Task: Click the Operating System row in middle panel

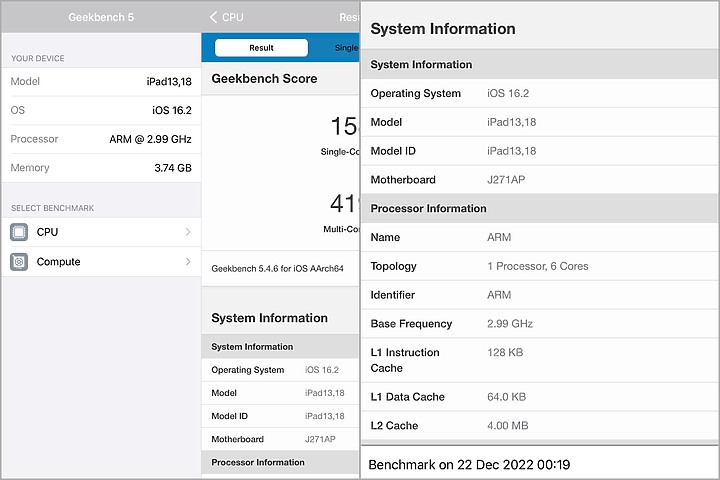Action: point(280,370)
